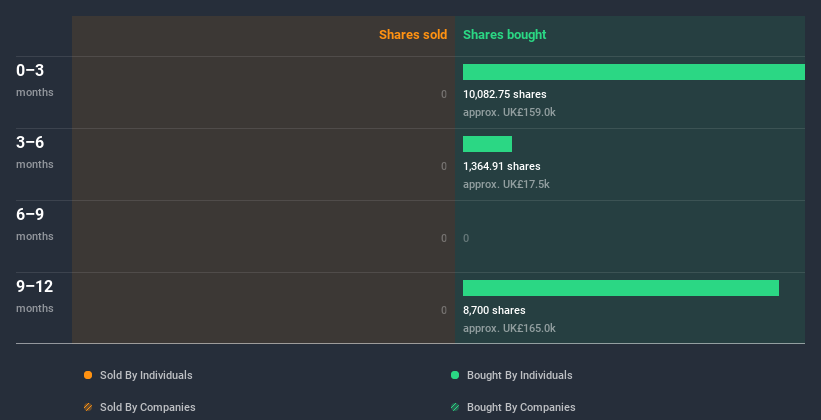The height and width of the screenshot is (420, 821).
Task: Click the Shares bought column header
Action: point(505,35)
